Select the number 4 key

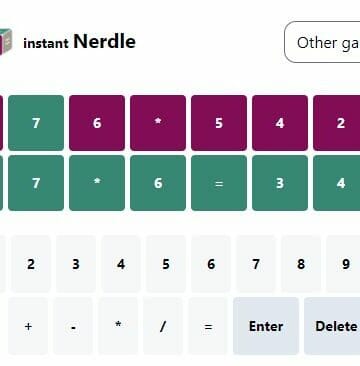point(121,264)
